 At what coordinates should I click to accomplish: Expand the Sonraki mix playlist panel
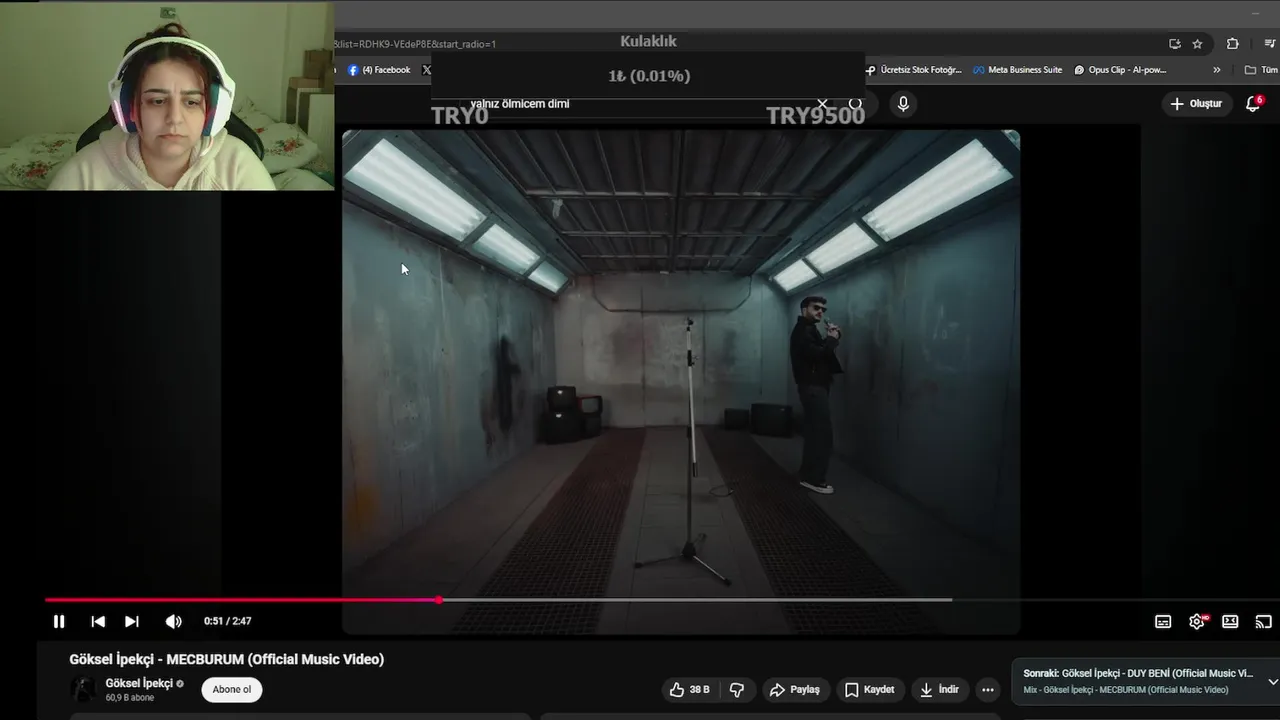[1272, 682]
